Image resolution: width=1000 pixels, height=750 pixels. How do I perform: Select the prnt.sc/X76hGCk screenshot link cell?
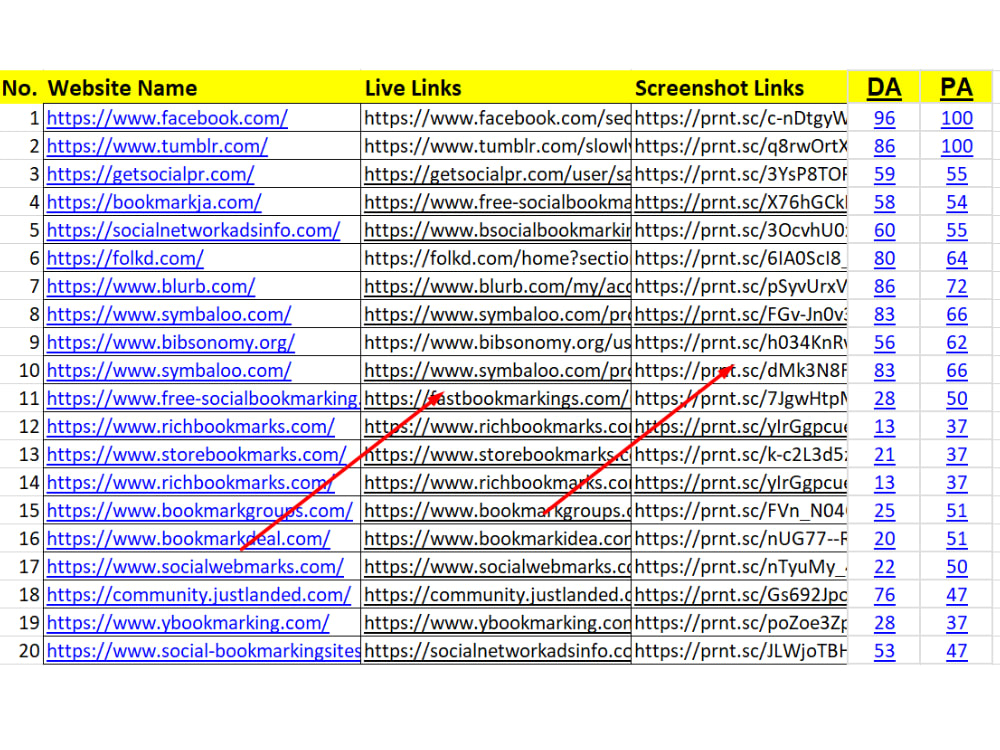740,202
